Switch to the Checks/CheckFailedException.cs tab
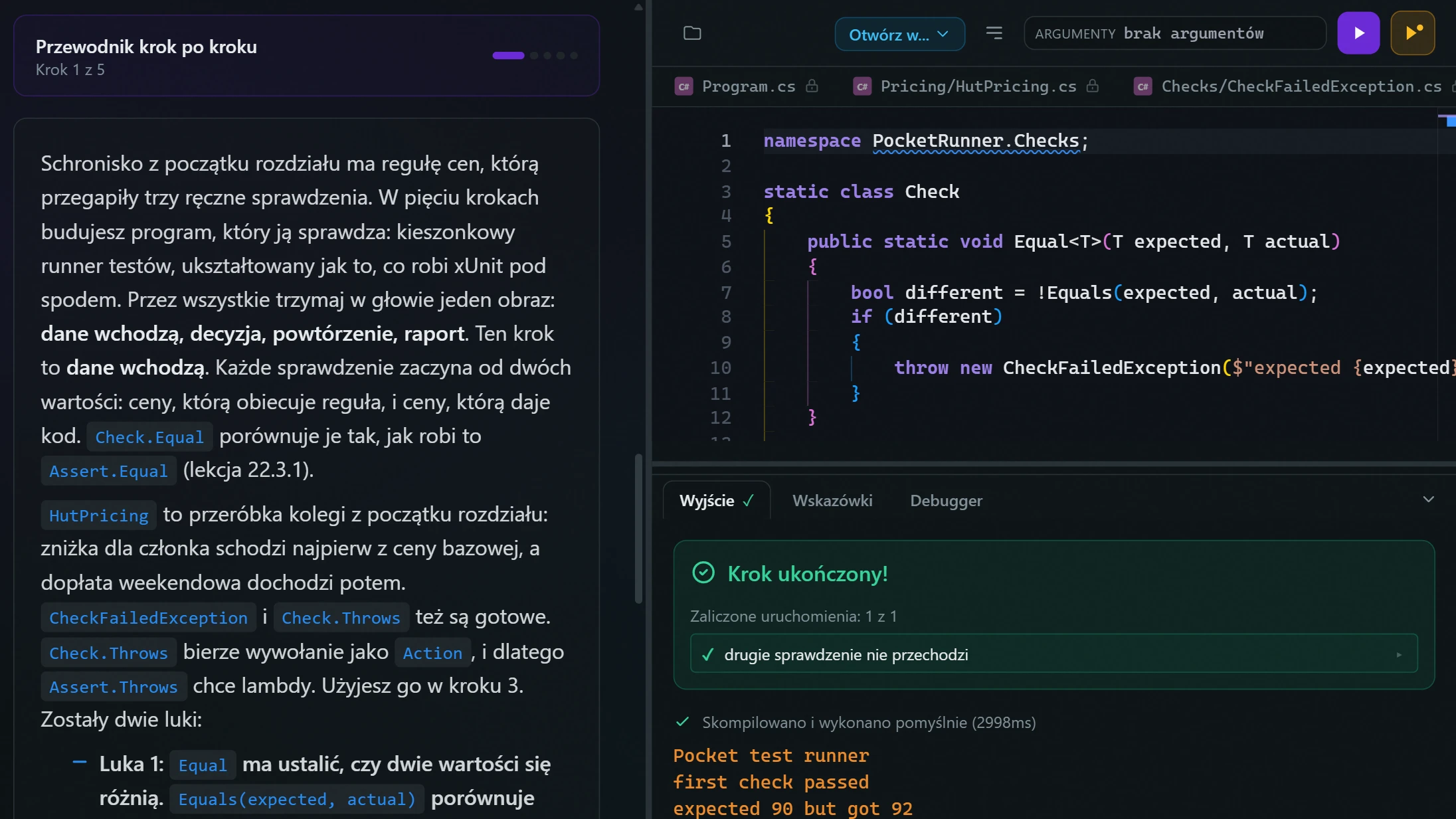1456x819 pixels. point(1301,86)
